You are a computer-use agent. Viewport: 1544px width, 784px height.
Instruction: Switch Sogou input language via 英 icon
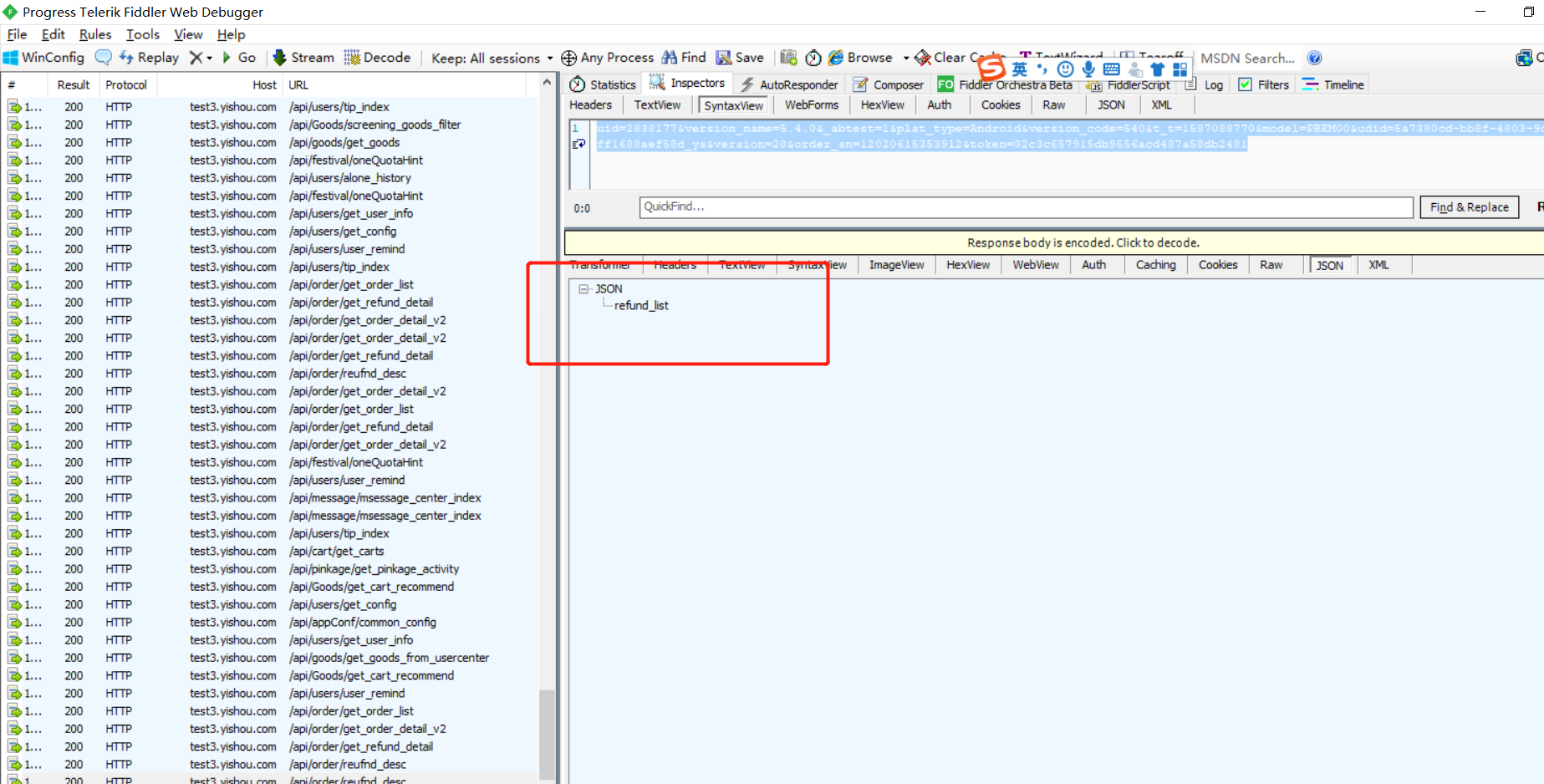[x=1020, y=69]
